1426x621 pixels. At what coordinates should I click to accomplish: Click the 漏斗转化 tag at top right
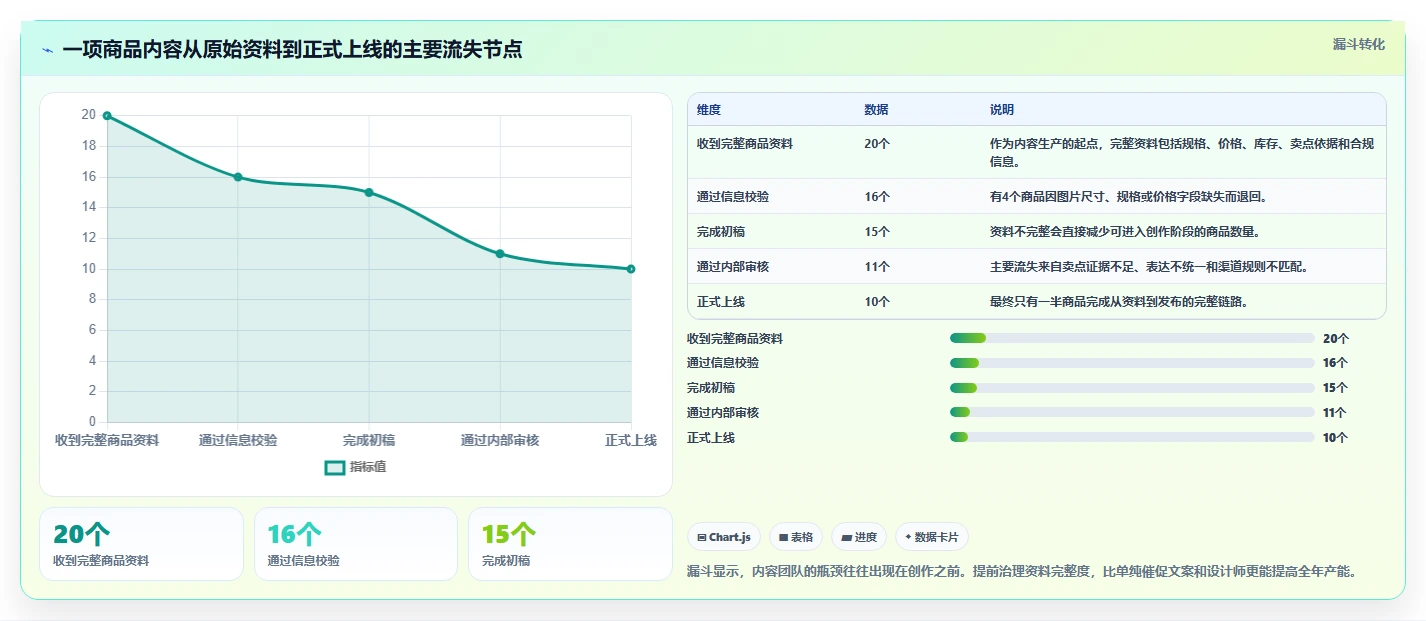pos(1359,44)
